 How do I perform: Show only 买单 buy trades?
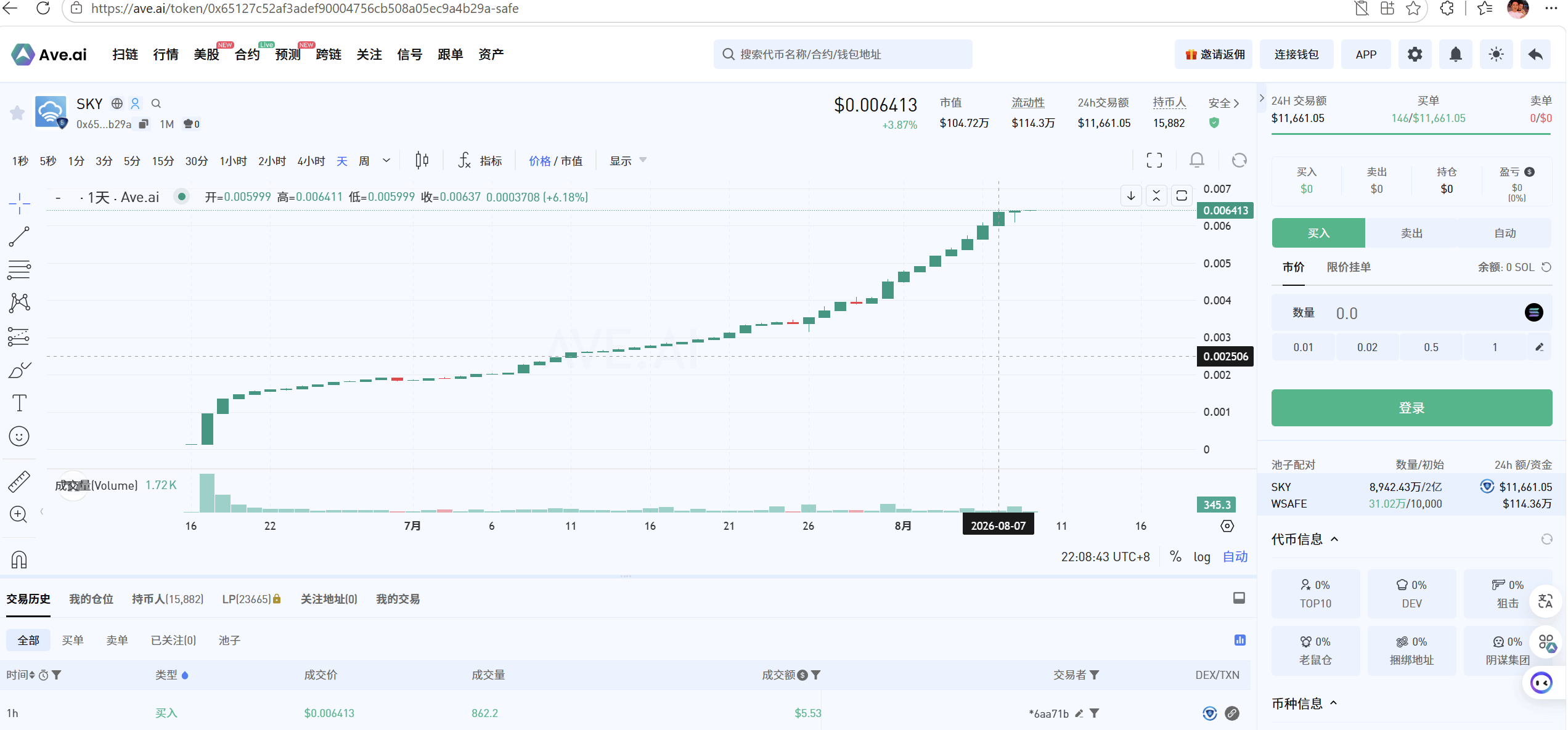[73, 640]
